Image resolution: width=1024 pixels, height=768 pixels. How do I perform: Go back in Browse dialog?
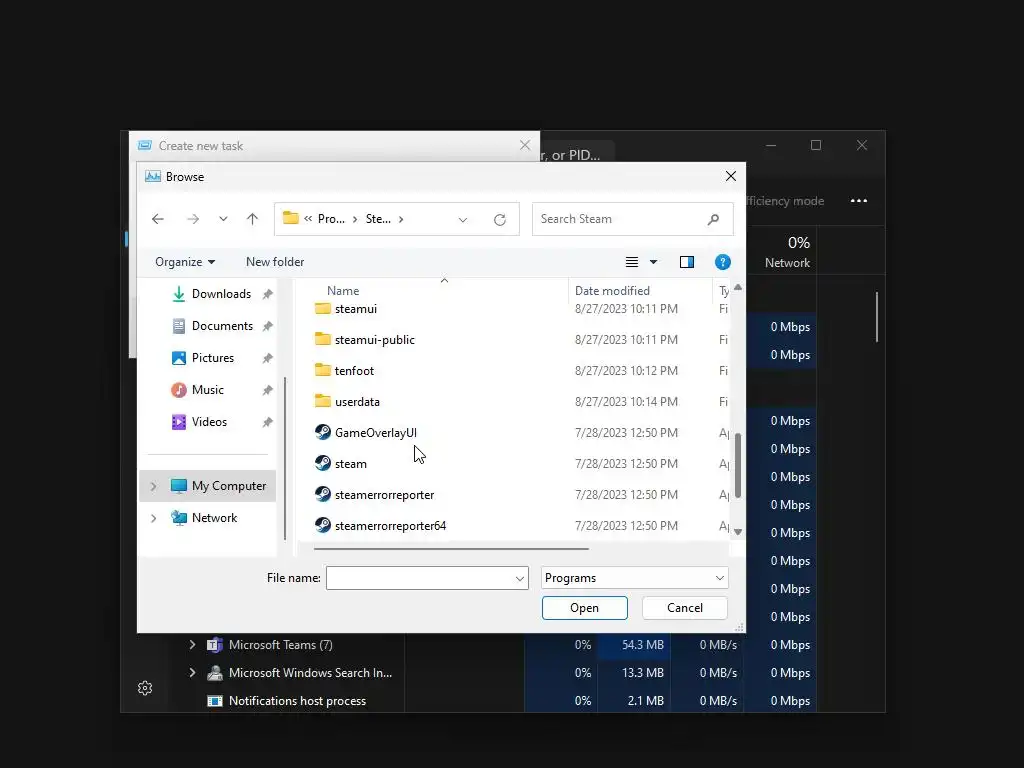pyautogui.click(x=157, y=219)
